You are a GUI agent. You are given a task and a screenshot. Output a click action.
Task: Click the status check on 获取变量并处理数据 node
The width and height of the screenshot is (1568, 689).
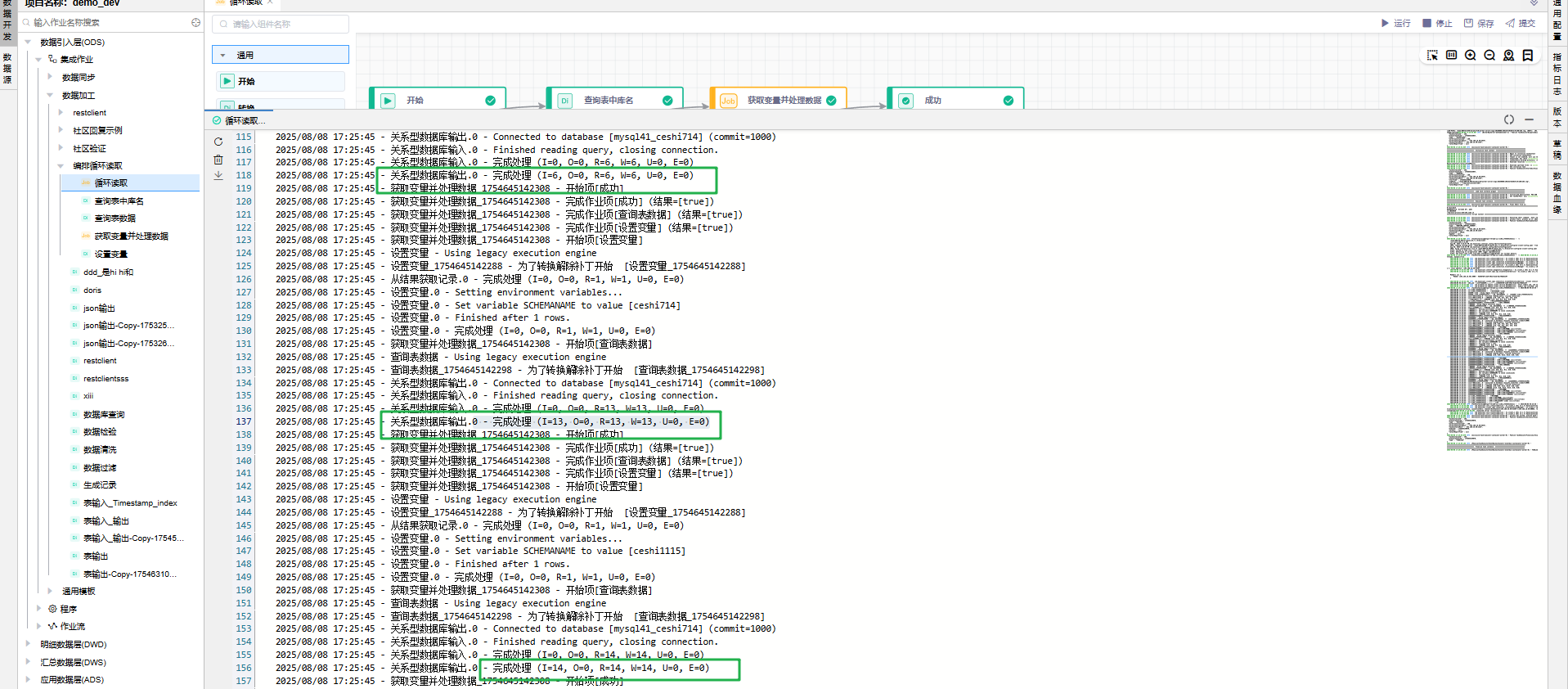[831, 101]
